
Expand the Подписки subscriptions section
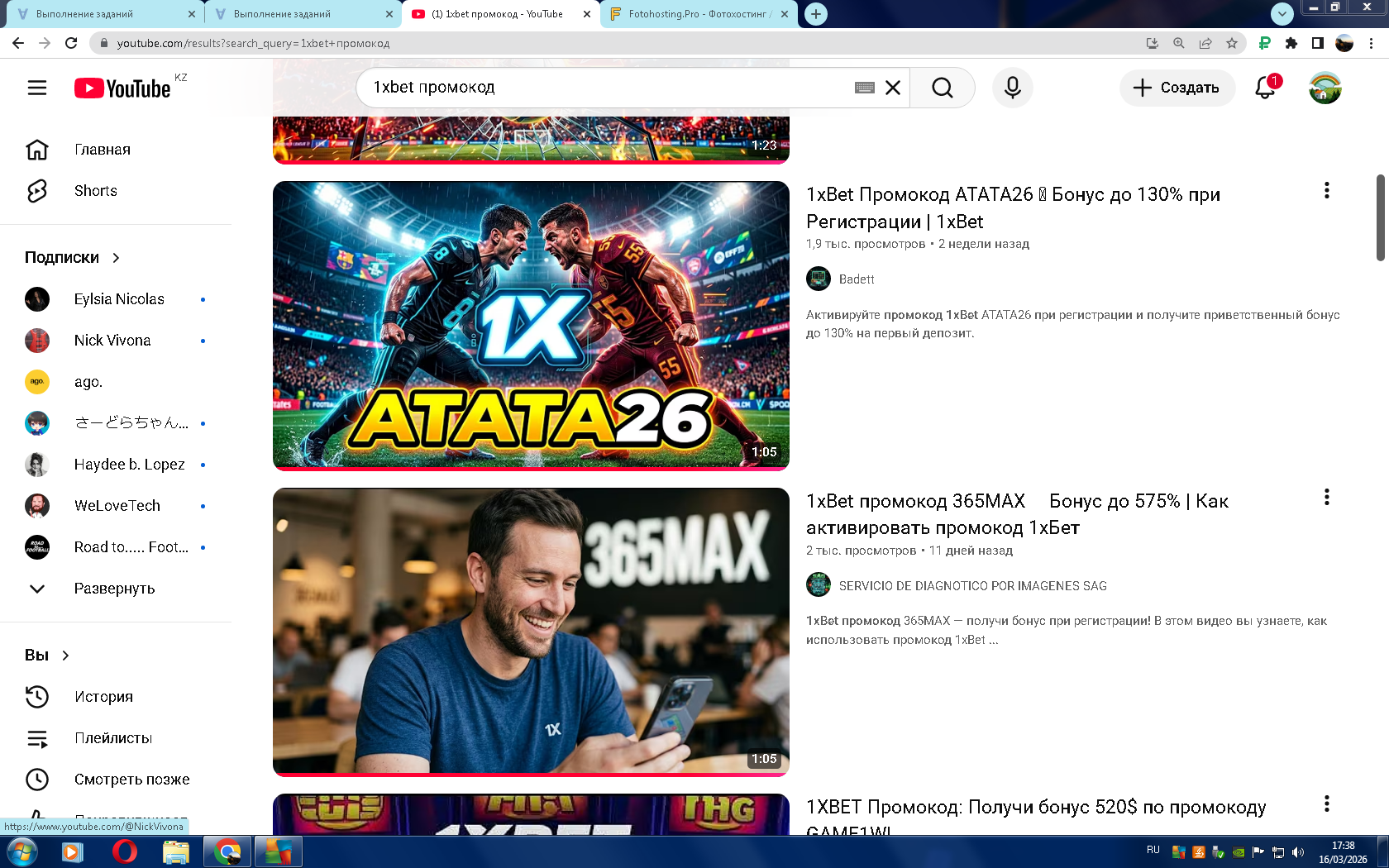(x=73, y=258)
